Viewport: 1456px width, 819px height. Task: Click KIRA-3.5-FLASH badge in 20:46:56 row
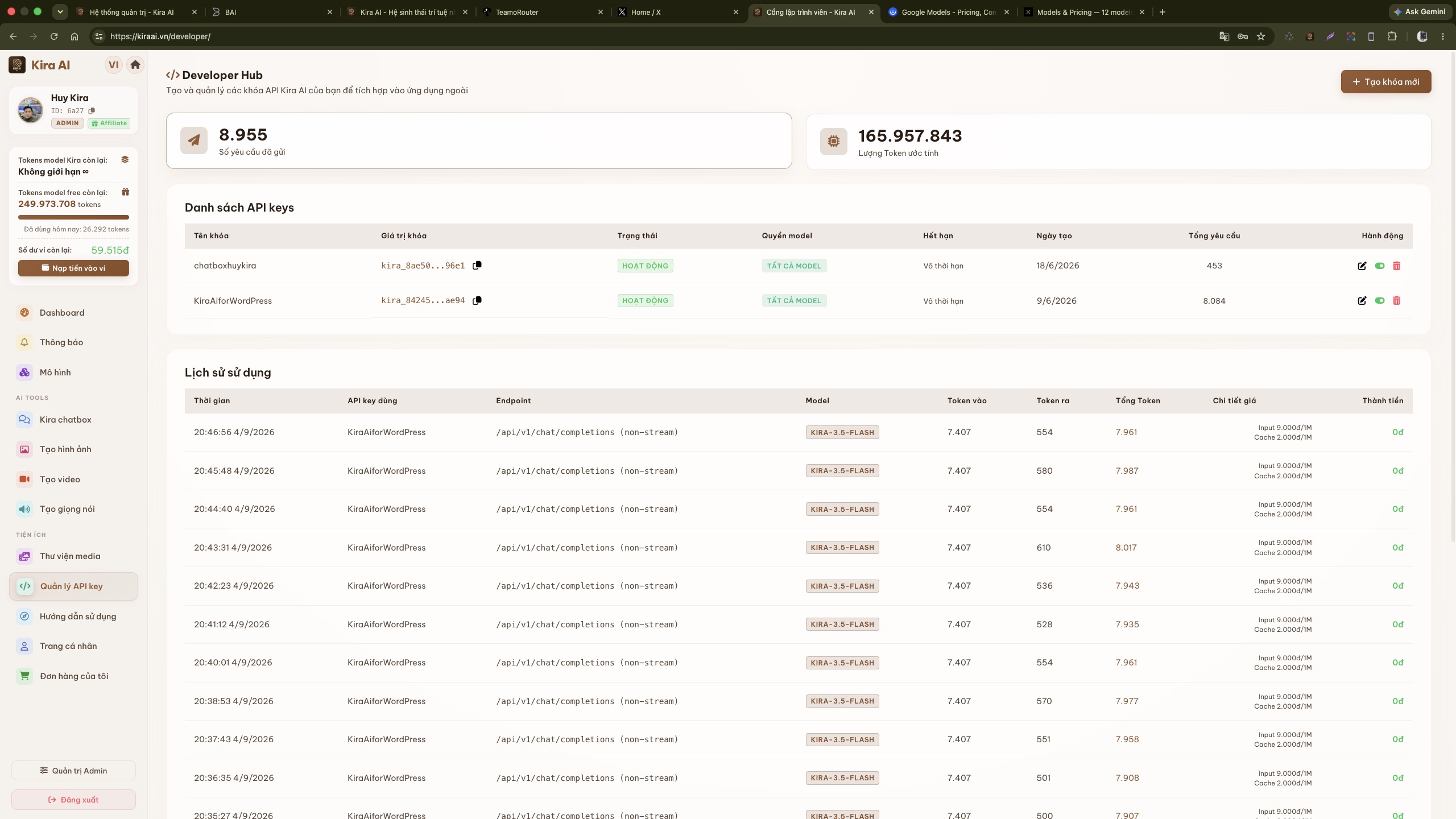pos(842,432)
